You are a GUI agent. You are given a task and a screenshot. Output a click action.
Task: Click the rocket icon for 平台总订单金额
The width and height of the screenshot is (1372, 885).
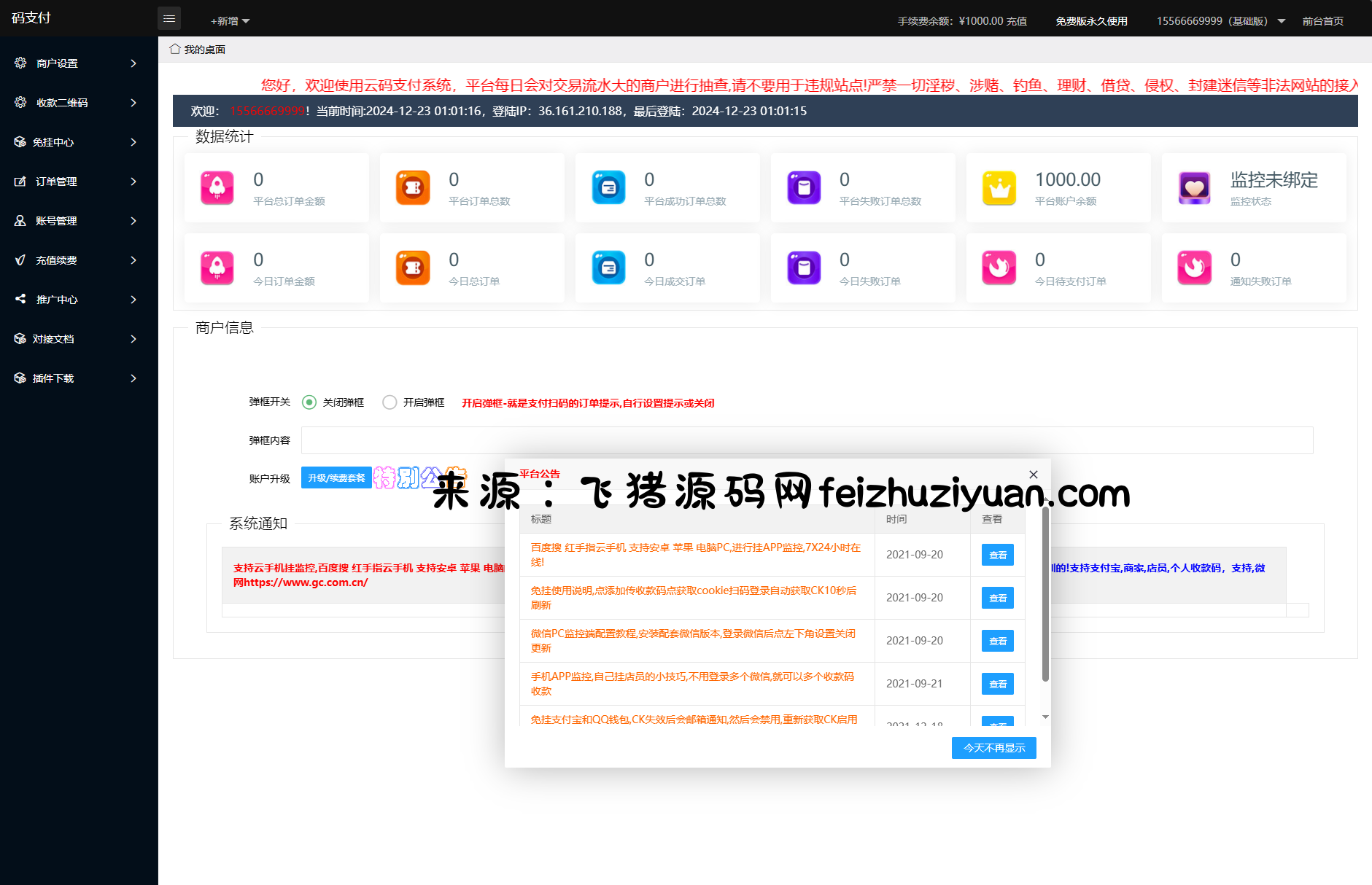pos(217,187)
